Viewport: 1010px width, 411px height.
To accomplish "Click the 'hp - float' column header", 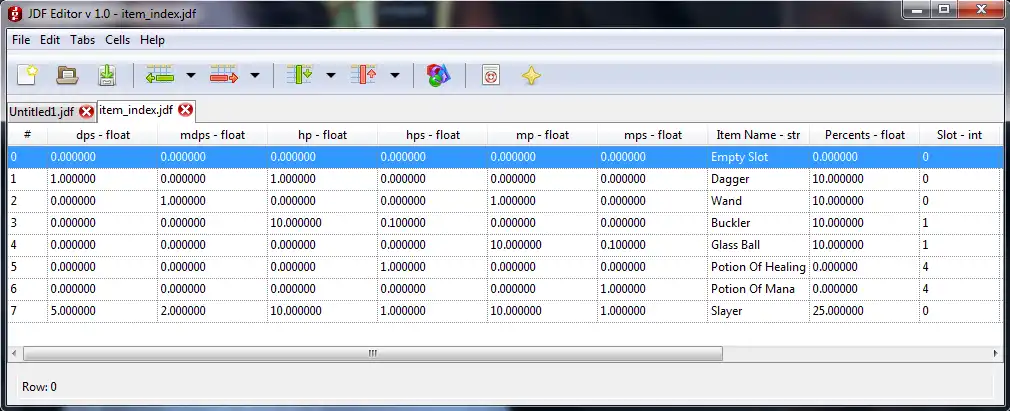I will point(323,135).
